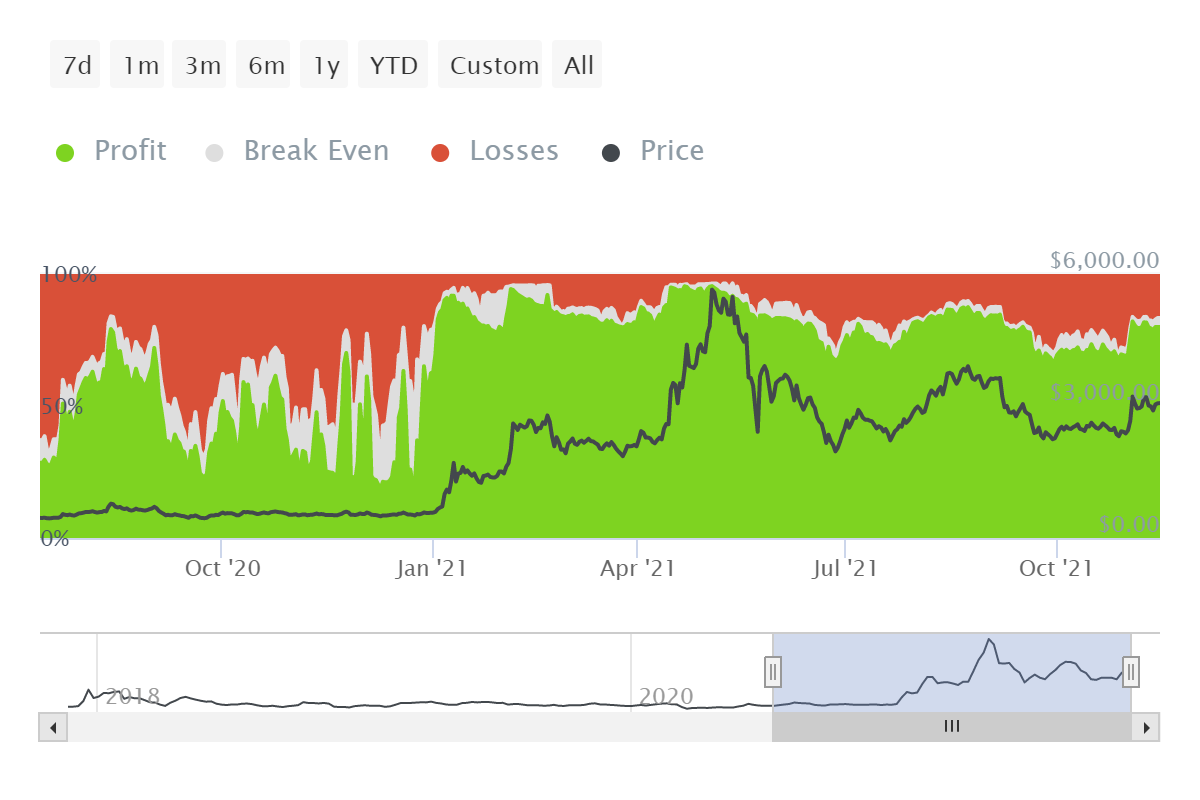1200x800 pixels.
Task: Select the 1m time range button
Action: [138, 65]
